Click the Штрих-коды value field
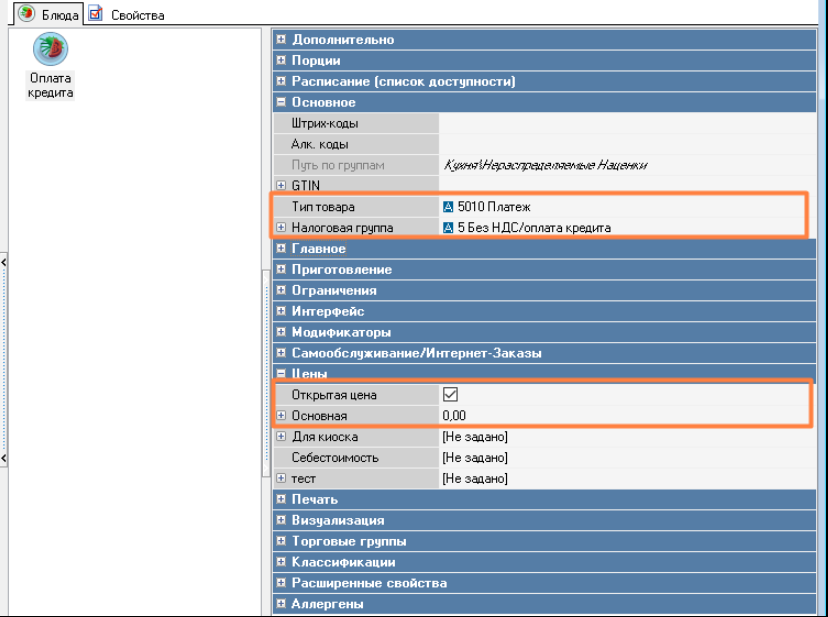Viewport: 828px width, 617px height. click(x=620, y=124)
